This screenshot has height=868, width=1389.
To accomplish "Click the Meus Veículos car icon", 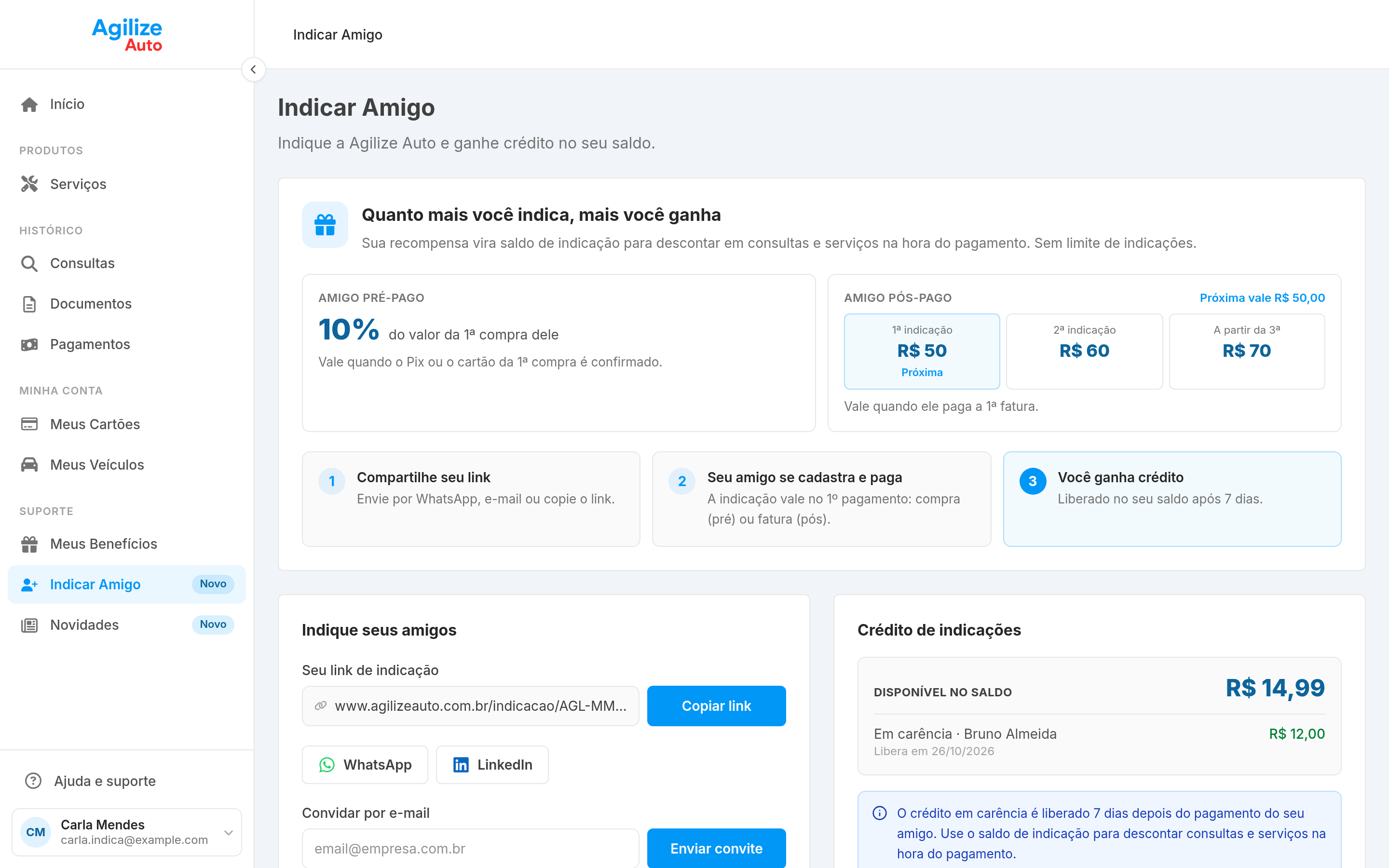I will 29,464.
